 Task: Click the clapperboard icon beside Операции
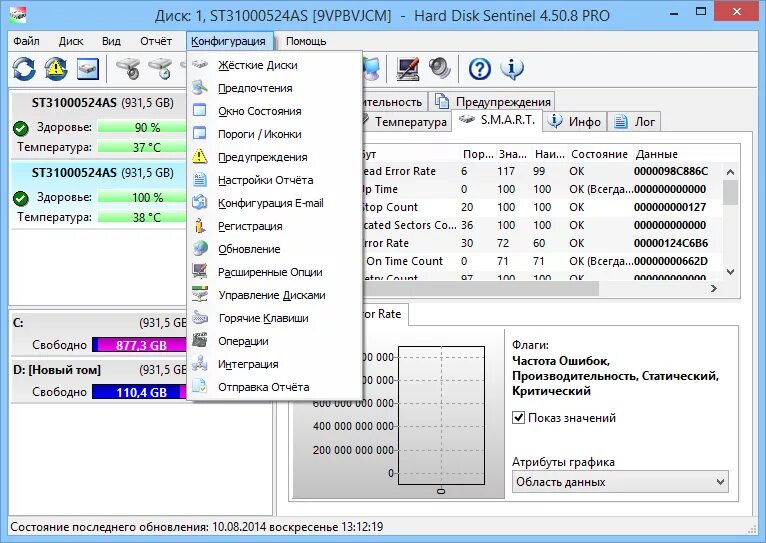click(199, 340)
